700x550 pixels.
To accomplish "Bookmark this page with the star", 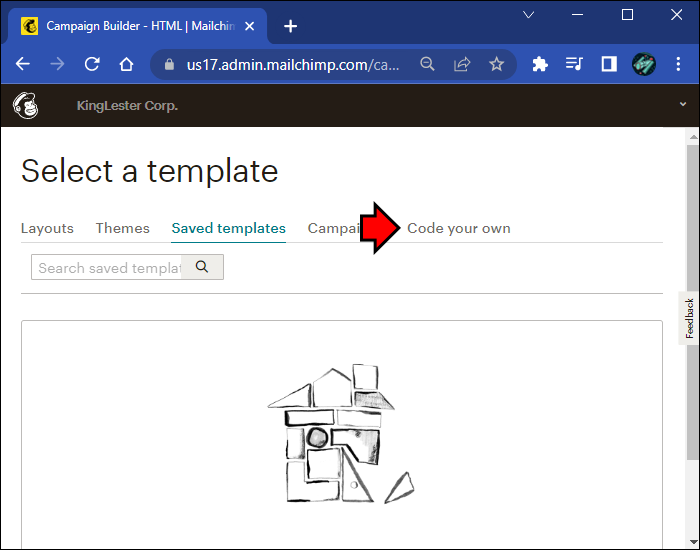I will [496, 64].
